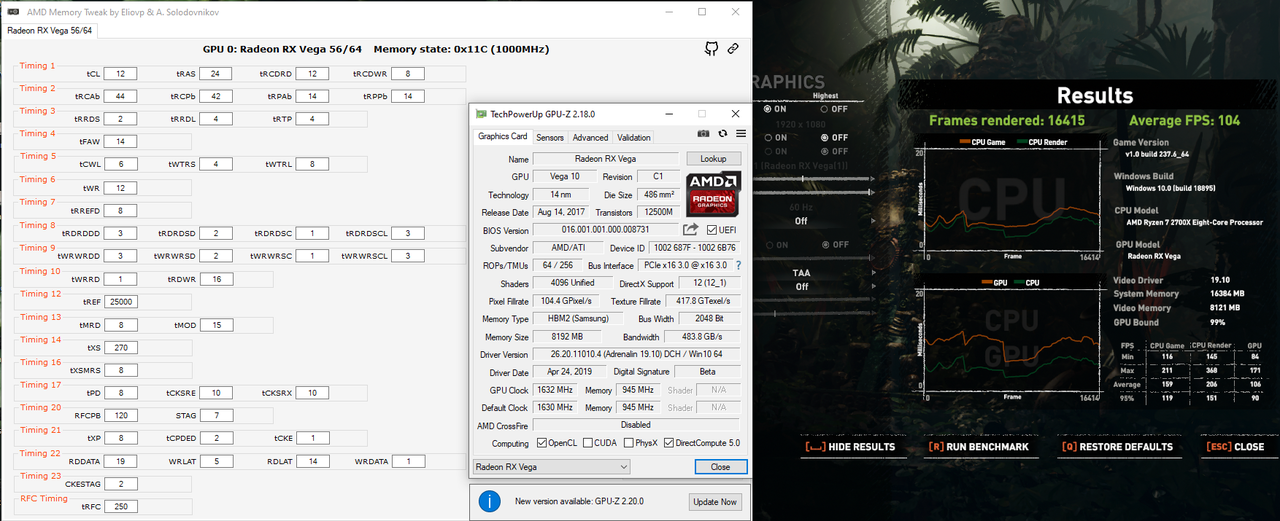Click the CKESTAG value field
Viewport: 1280px width, 521px height.
pyautogui.click(x=120, y=484)
